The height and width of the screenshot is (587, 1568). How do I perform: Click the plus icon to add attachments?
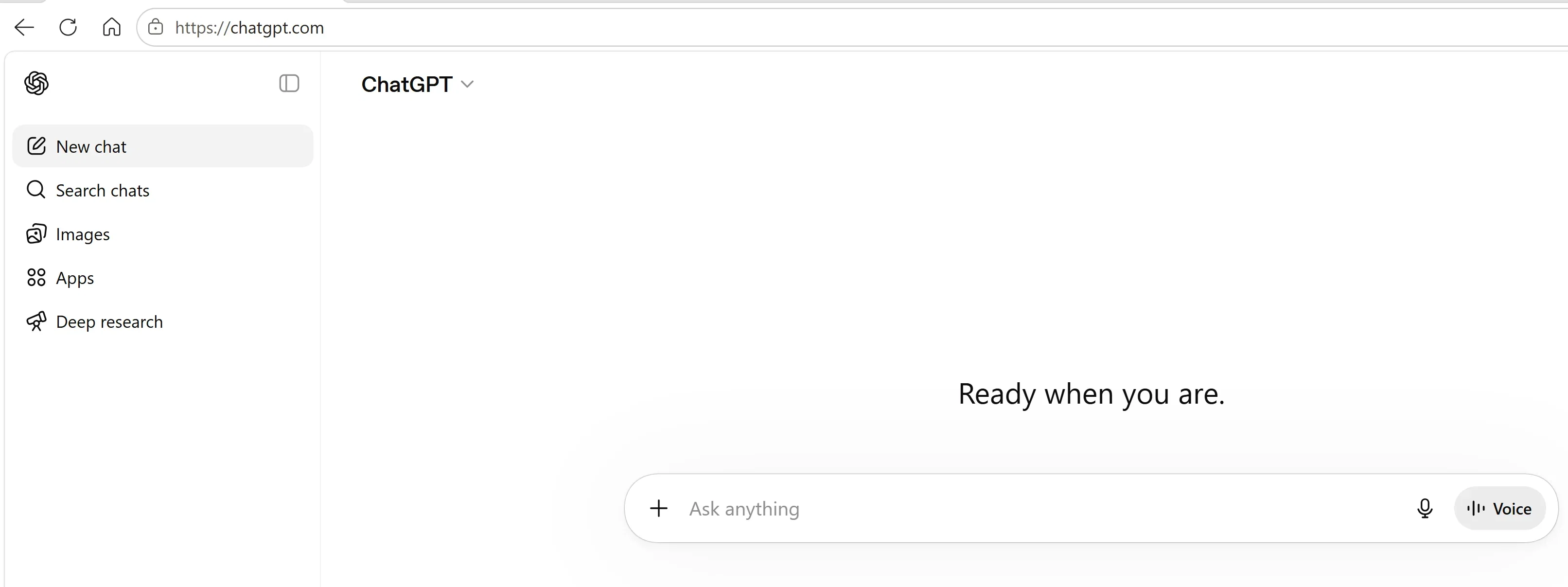(x=659, y=508)
